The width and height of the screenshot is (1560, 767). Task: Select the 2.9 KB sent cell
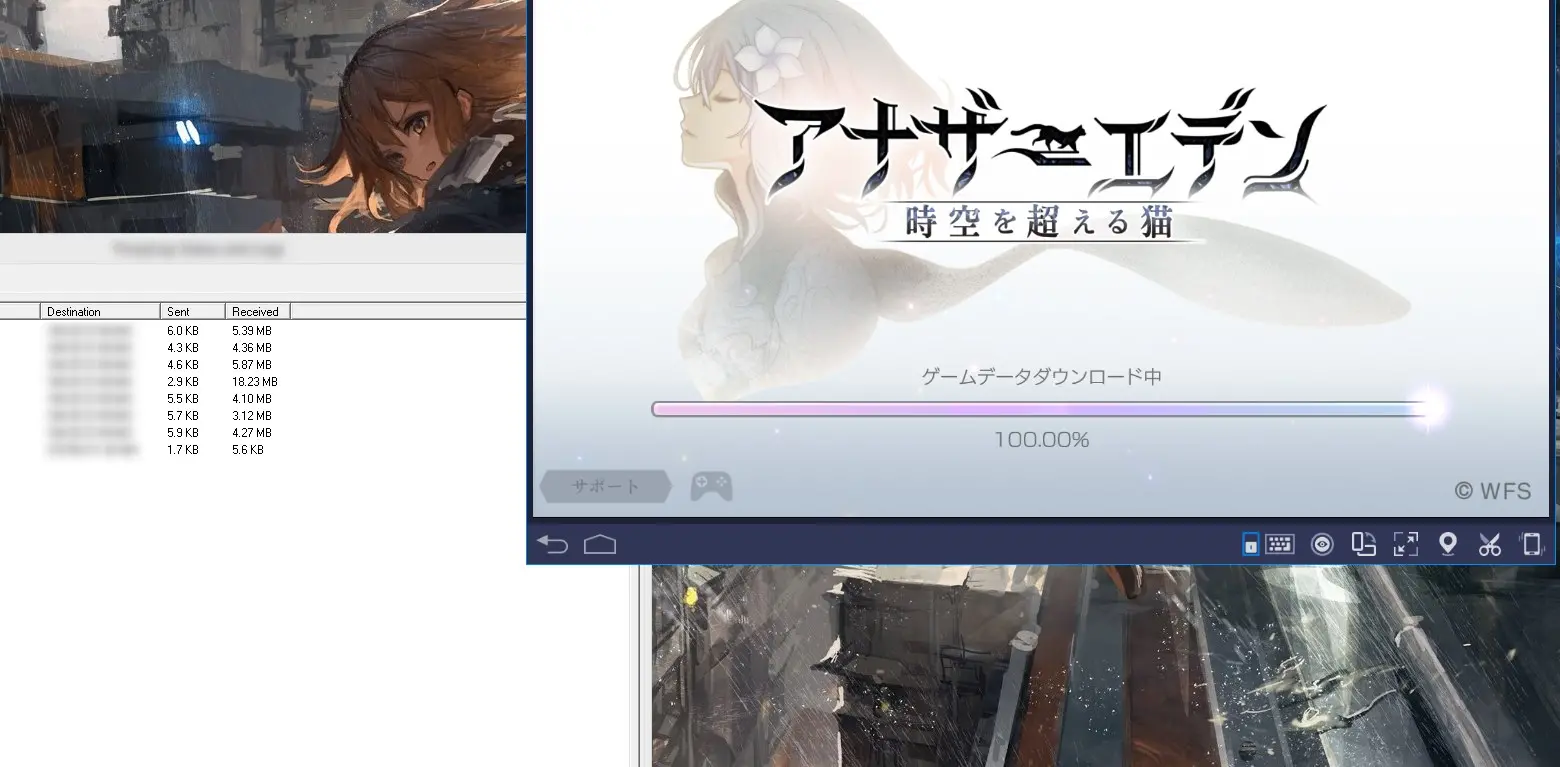pos(183,382)
